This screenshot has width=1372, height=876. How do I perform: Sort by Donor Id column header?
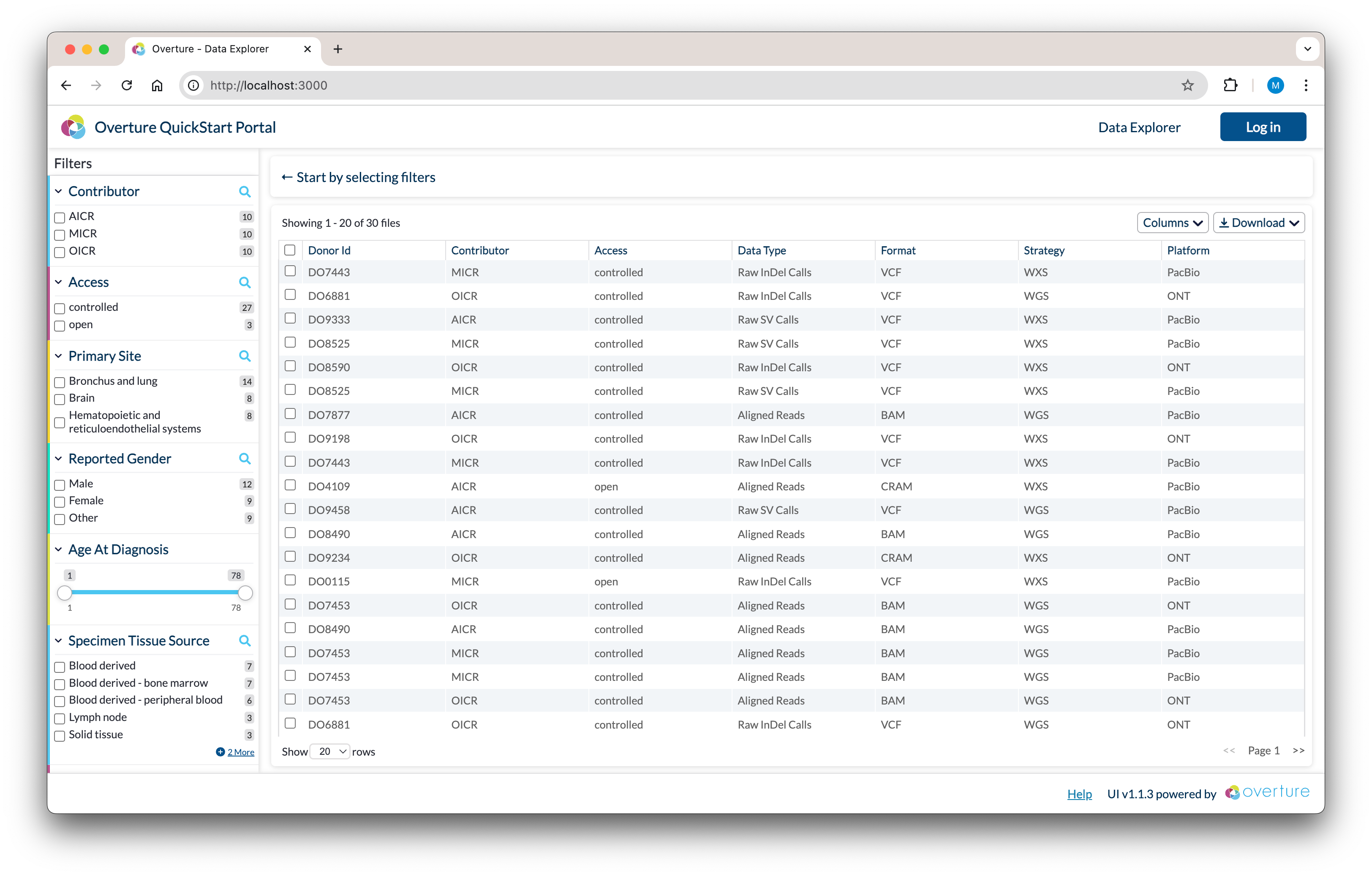click(329, 250)
